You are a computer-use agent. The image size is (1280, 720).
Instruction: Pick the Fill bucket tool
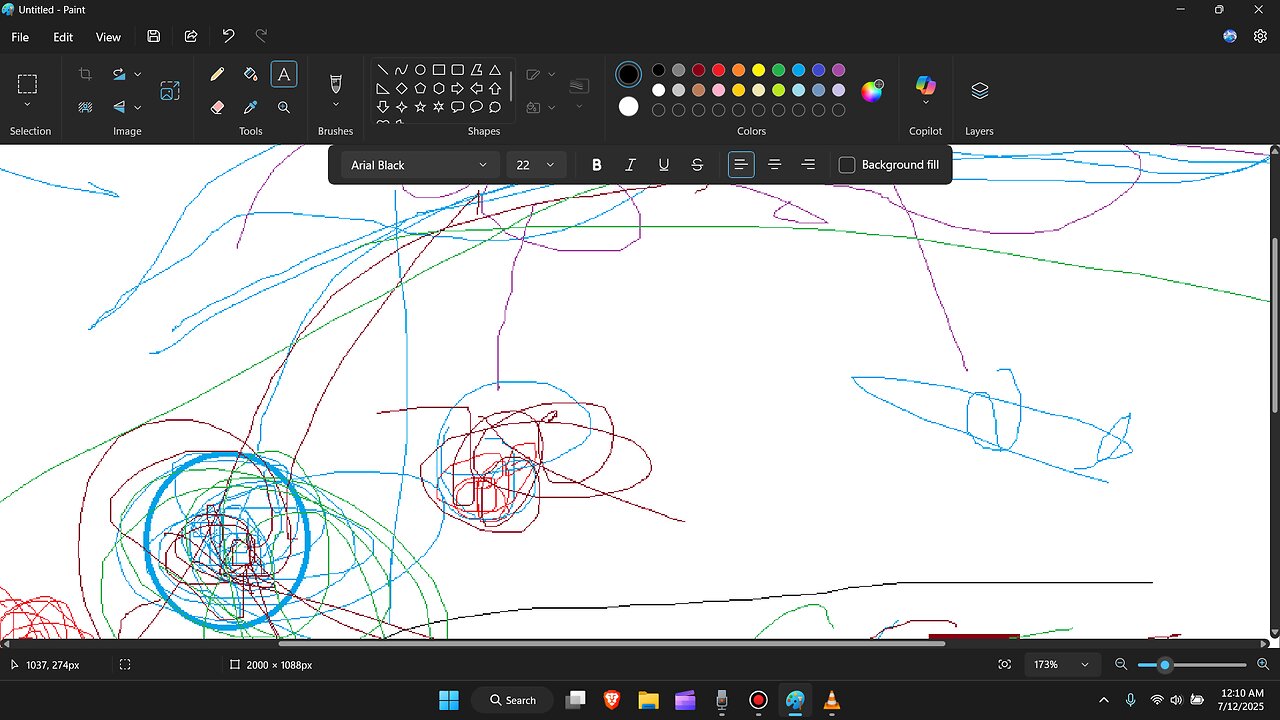pyautogui.click(x=251, y=74)
